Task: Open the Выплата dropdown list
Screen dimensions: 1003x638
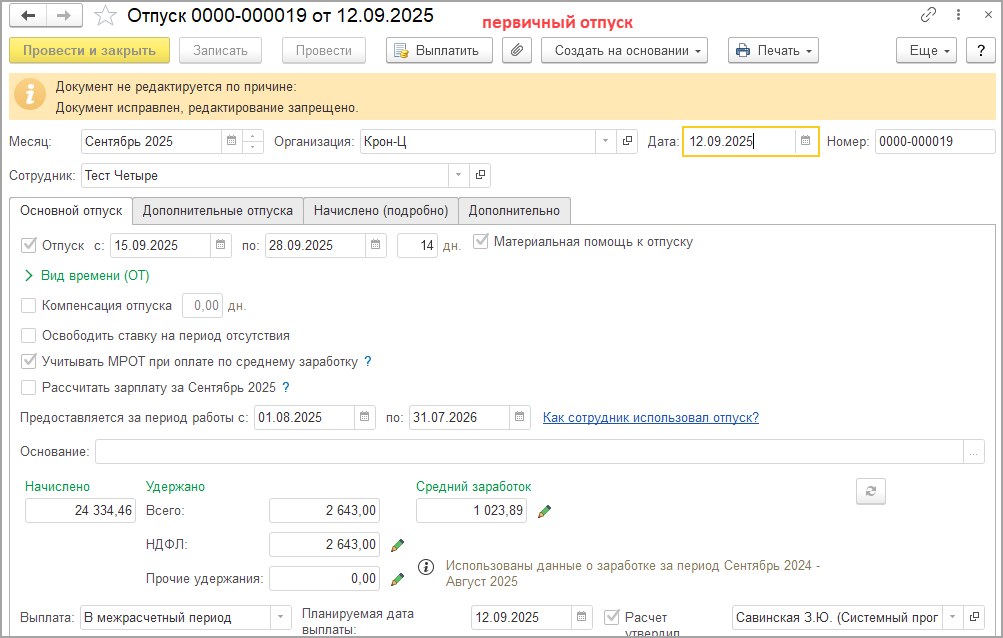Action: coord(282,617)
